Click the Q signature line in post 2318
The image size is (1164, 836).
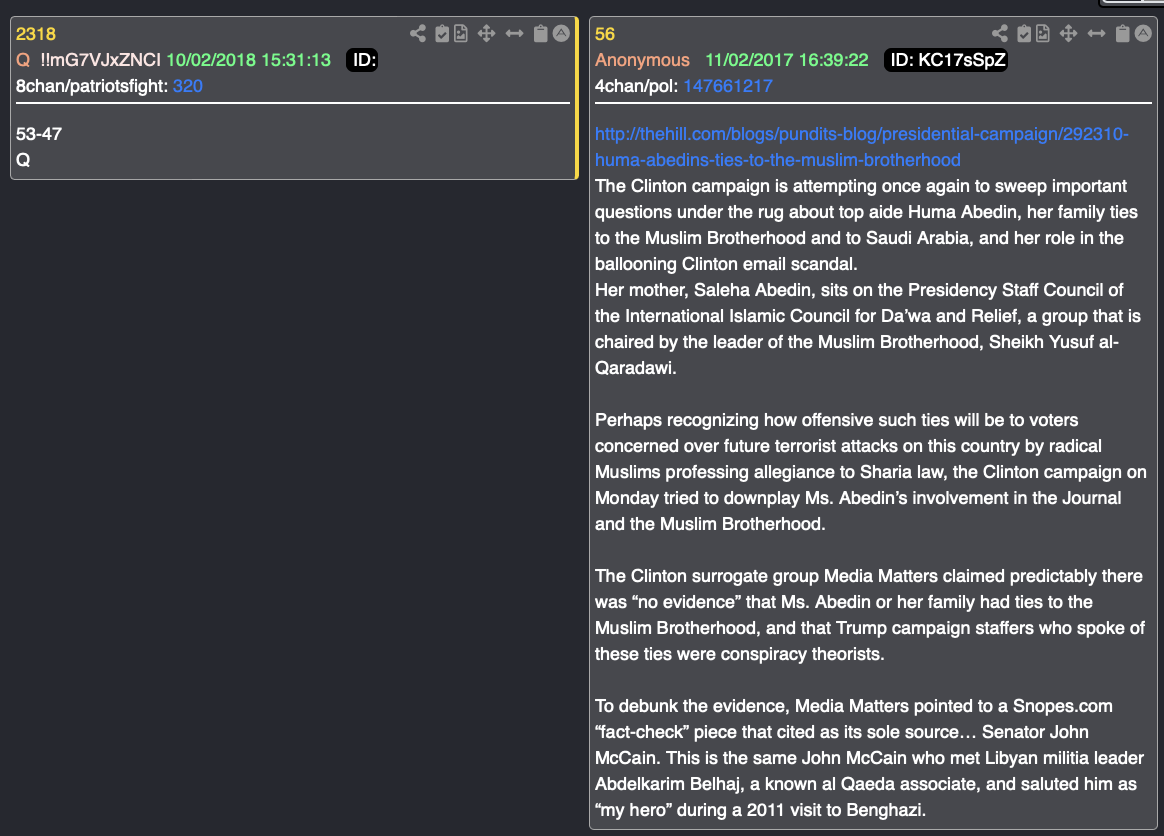point(23,160)
